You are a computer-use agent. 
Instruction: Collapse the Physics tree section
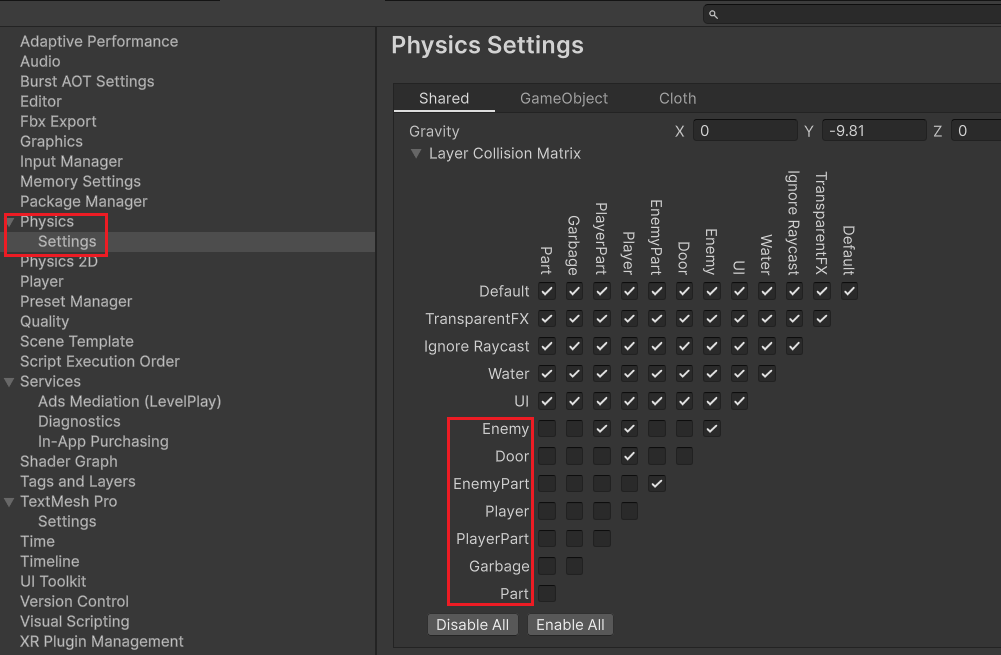tap(10, 222)
